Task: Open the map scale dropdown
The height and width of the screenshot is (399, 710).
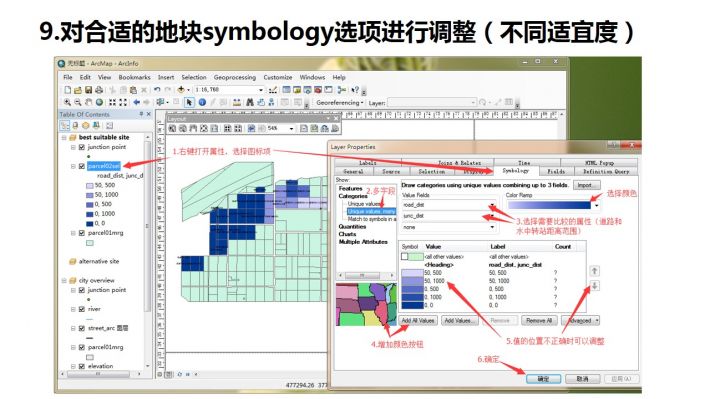Action: pyautogui.click(x=260, y=90)
